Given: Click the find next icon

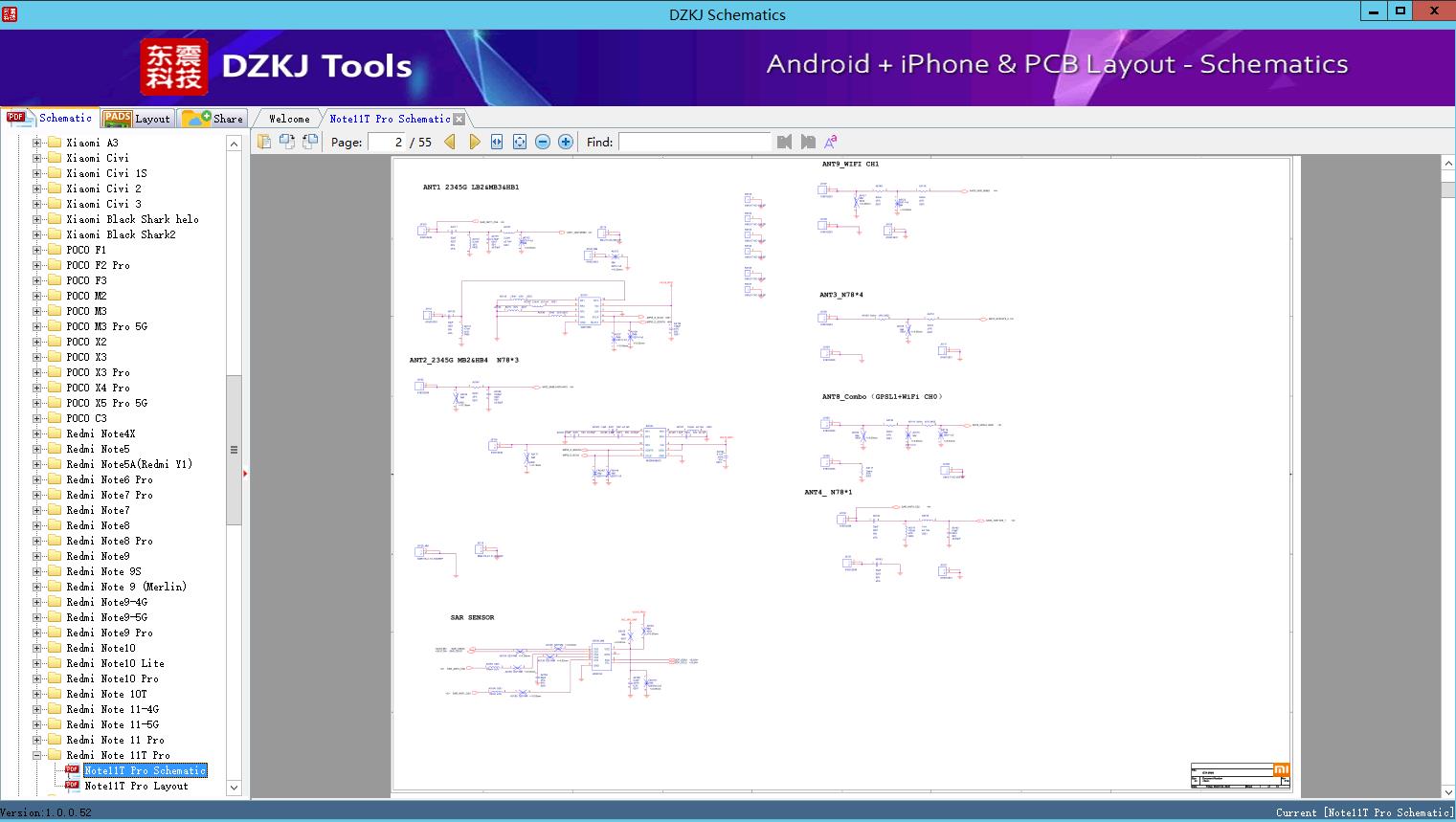Looking at the screenshot, I should click(x=808, y=142).
